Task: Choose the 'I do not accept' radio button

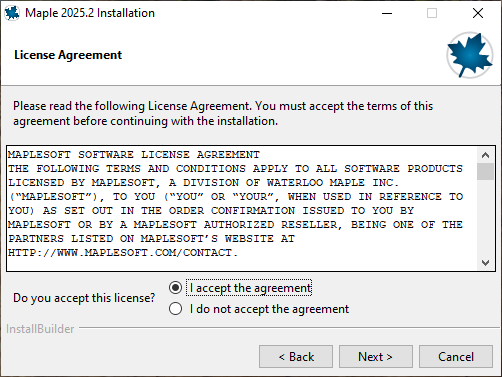Action: click(x=175, y=309)
